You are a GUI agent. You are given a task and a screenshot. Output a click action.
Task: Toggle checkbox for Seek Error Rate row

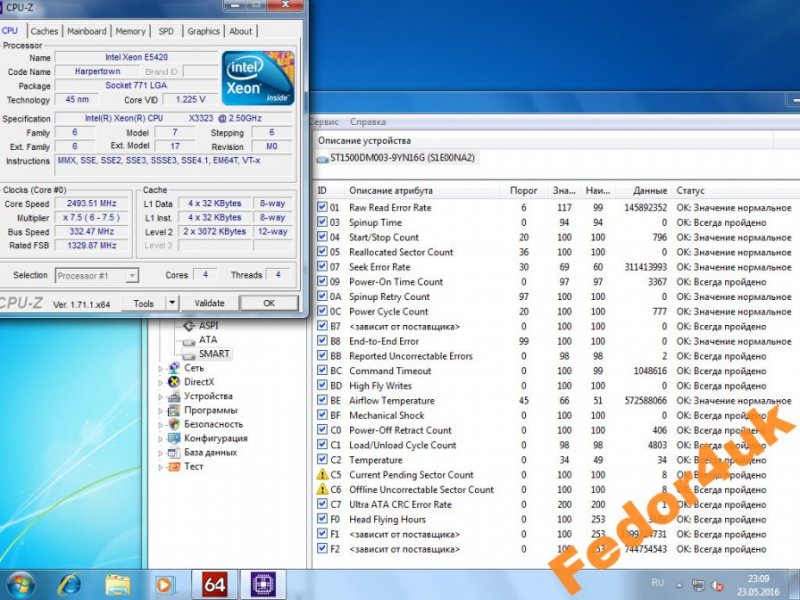322,267
